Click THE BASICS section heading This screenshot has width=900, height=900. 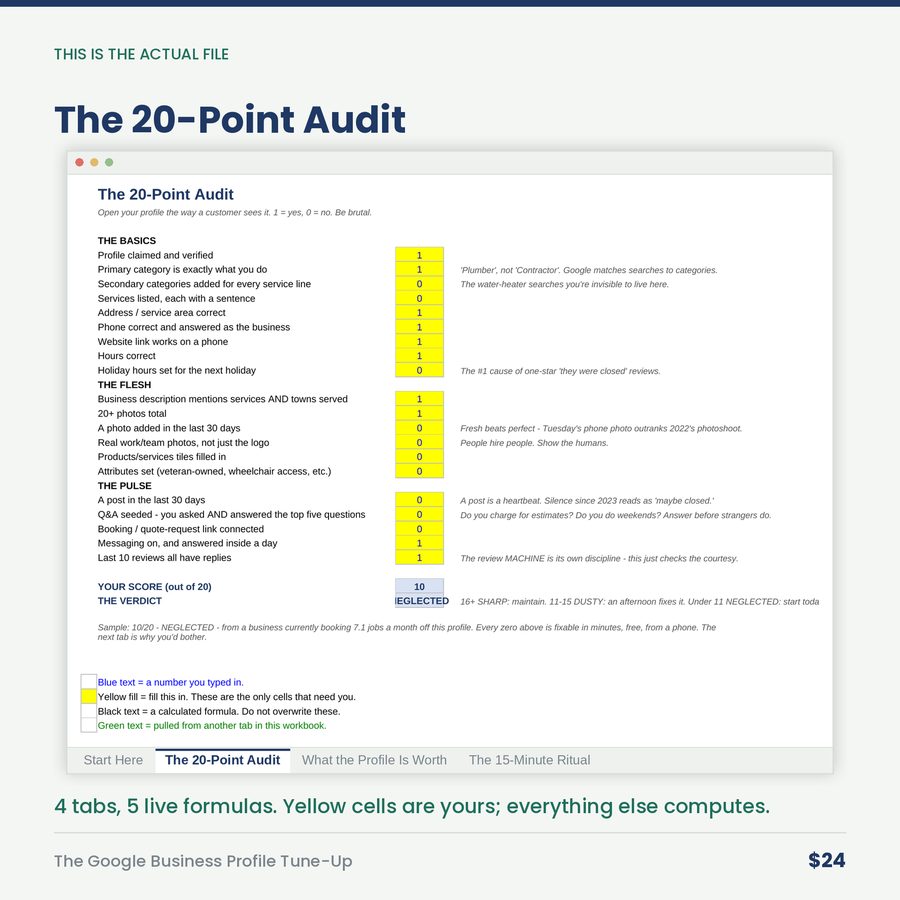[127, 240]
